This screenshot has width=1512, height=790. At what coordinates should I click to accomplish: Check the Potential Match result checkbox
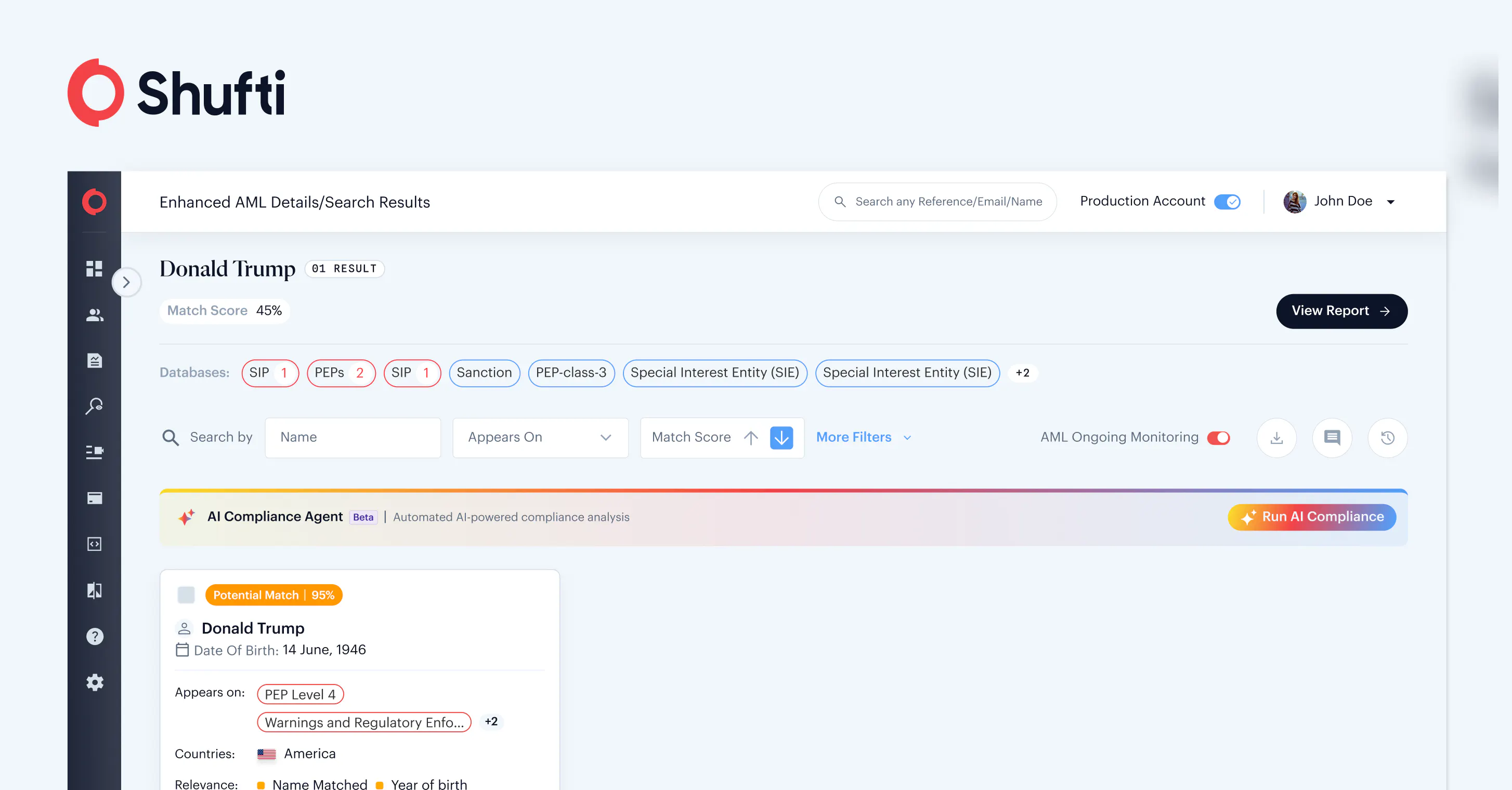(186, 595)
